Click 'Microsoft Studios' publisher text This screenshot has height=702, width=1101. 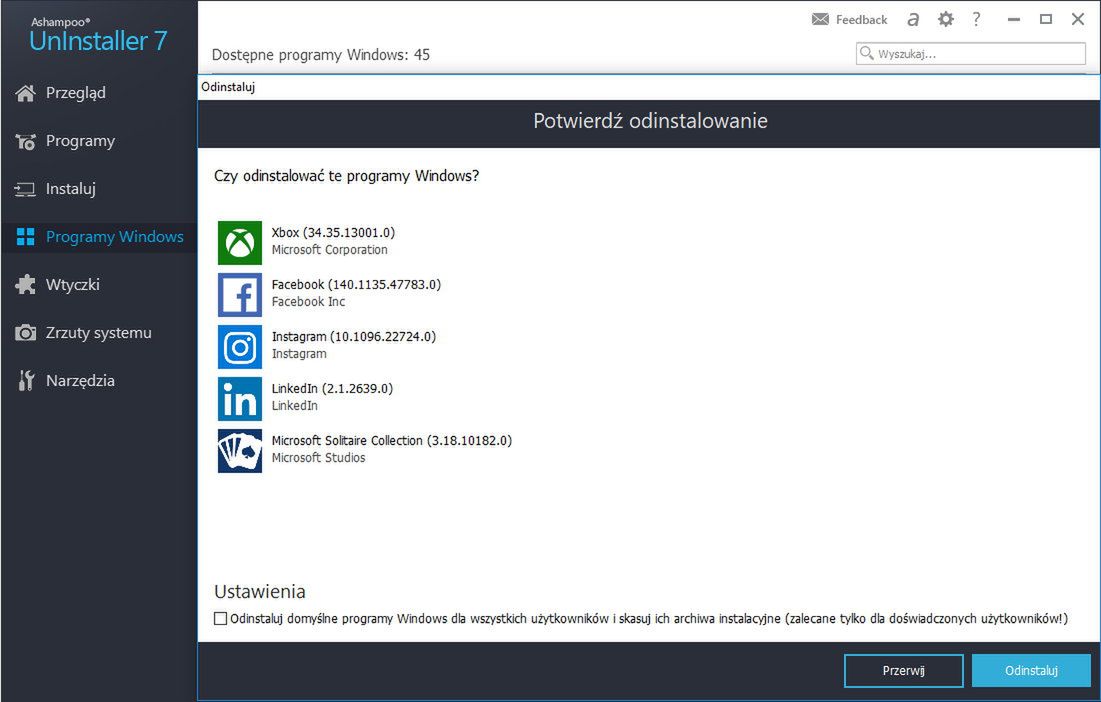[318, 458]
